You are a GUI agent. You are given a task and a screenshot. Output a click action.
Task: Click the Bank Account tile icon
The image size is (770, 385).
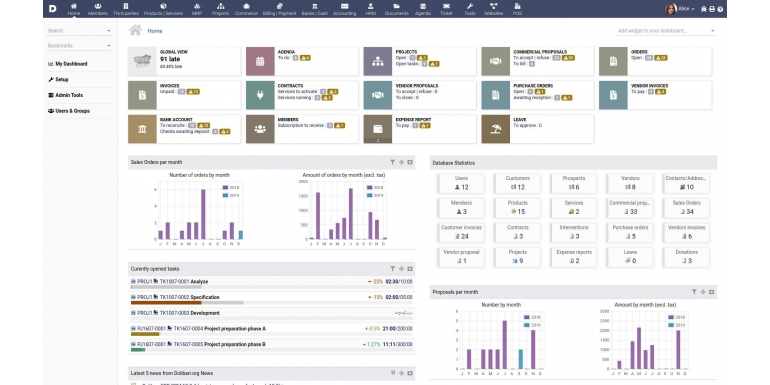[142, 129]
